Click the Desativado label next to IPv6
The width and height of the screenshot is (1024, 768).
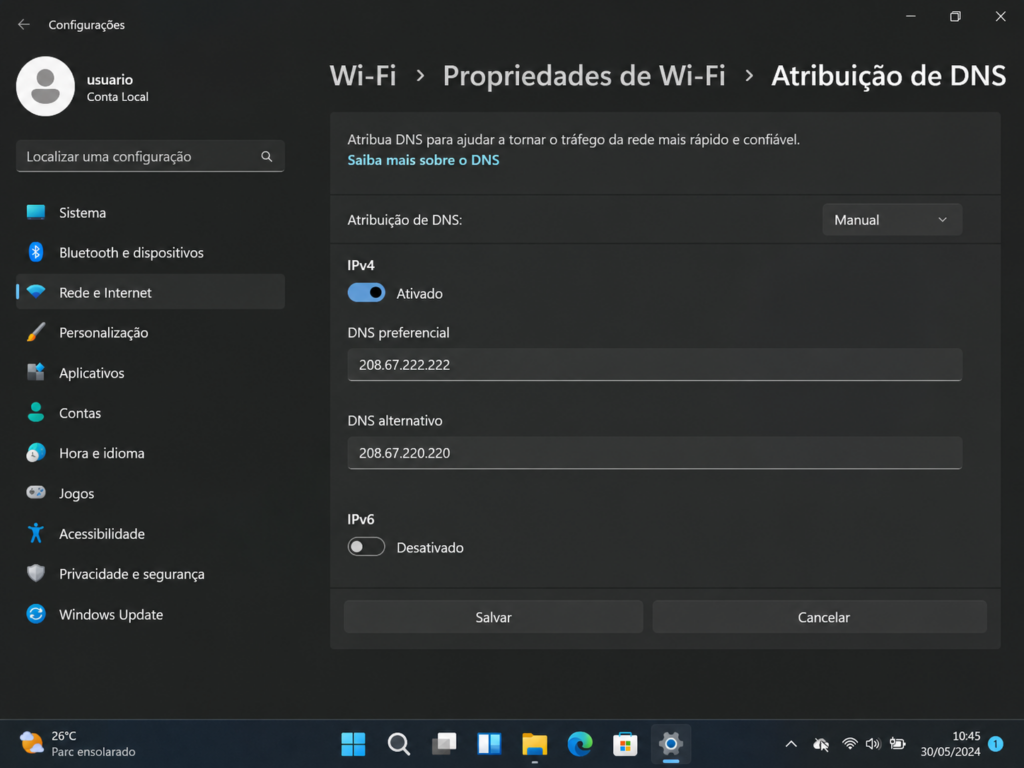tap(430, 547)
